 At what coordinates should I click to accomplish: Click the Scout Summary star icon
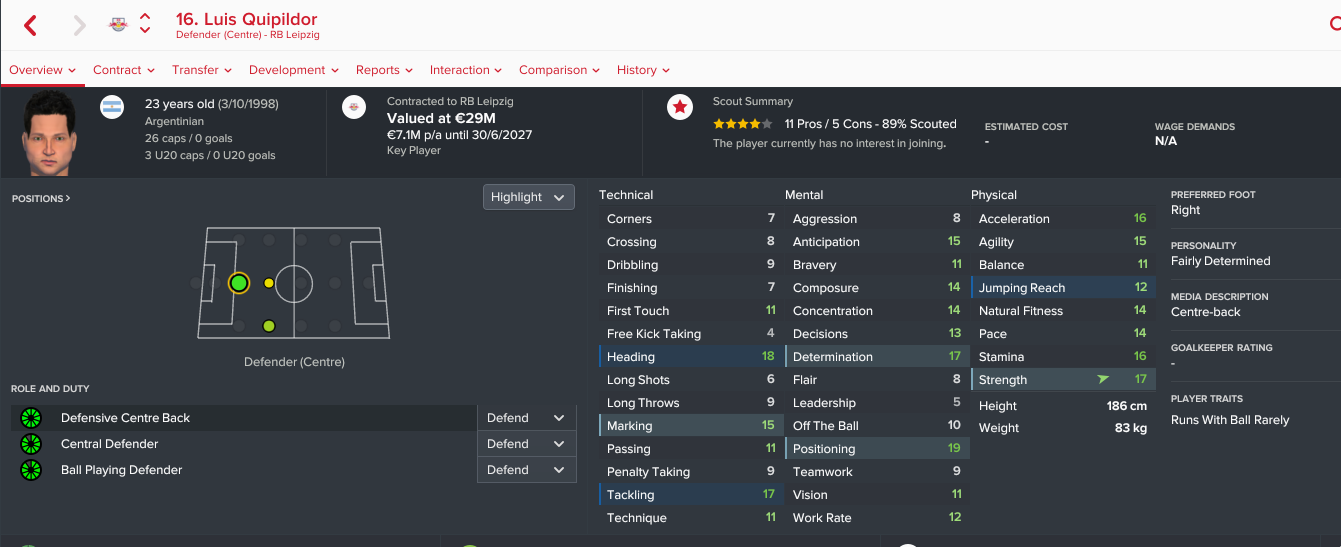point(680,107)
